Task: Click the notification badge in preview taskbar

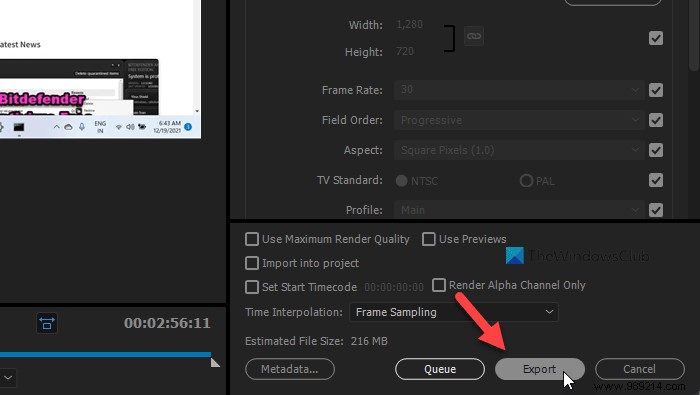Action: [x=188, y=127]
